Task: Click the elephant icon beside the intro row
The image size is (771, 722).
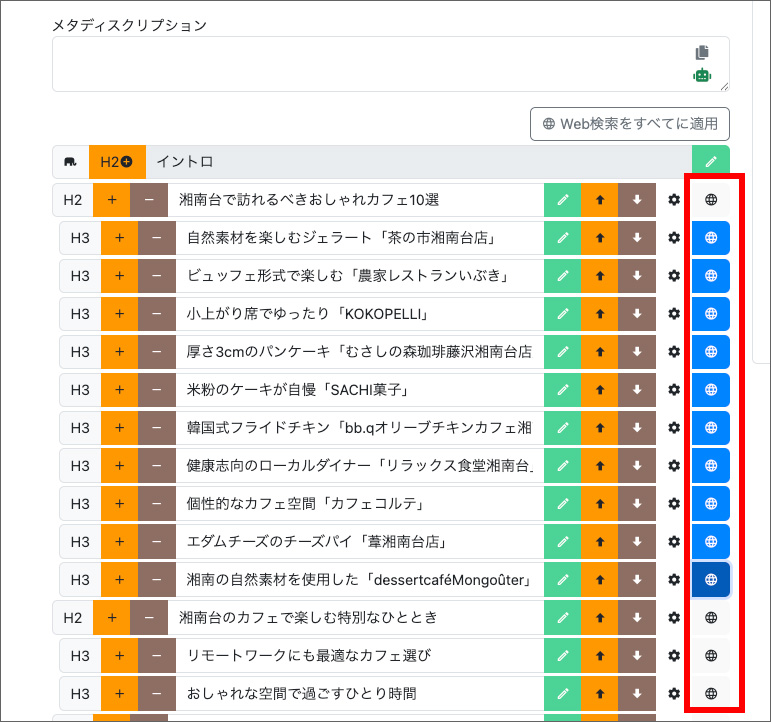Action: pos(71,162)
